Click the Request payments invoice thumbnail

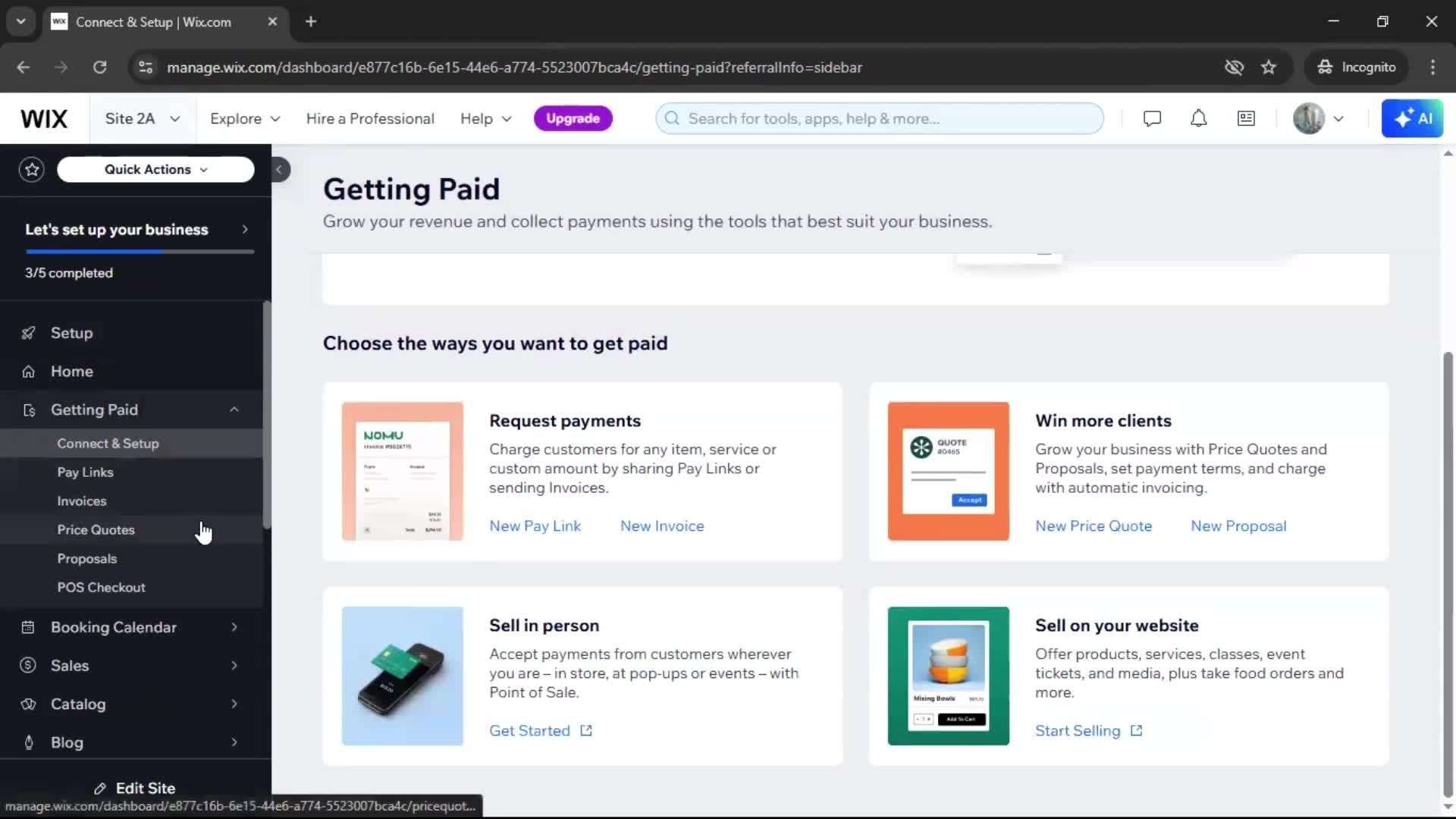[x=403, y=471]
